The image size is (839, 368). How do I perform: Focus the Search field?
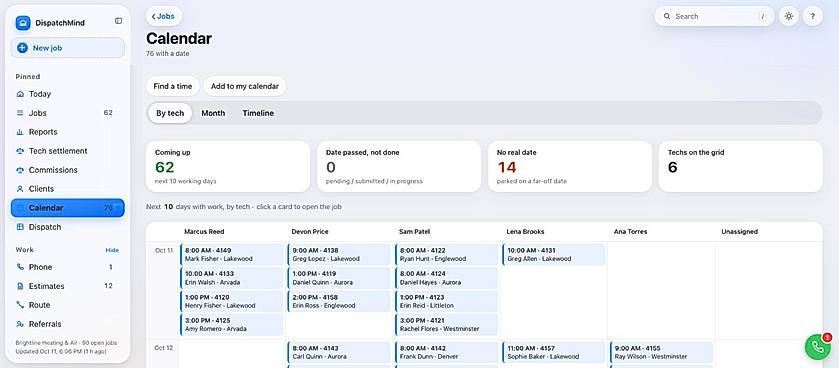point(714,16)
